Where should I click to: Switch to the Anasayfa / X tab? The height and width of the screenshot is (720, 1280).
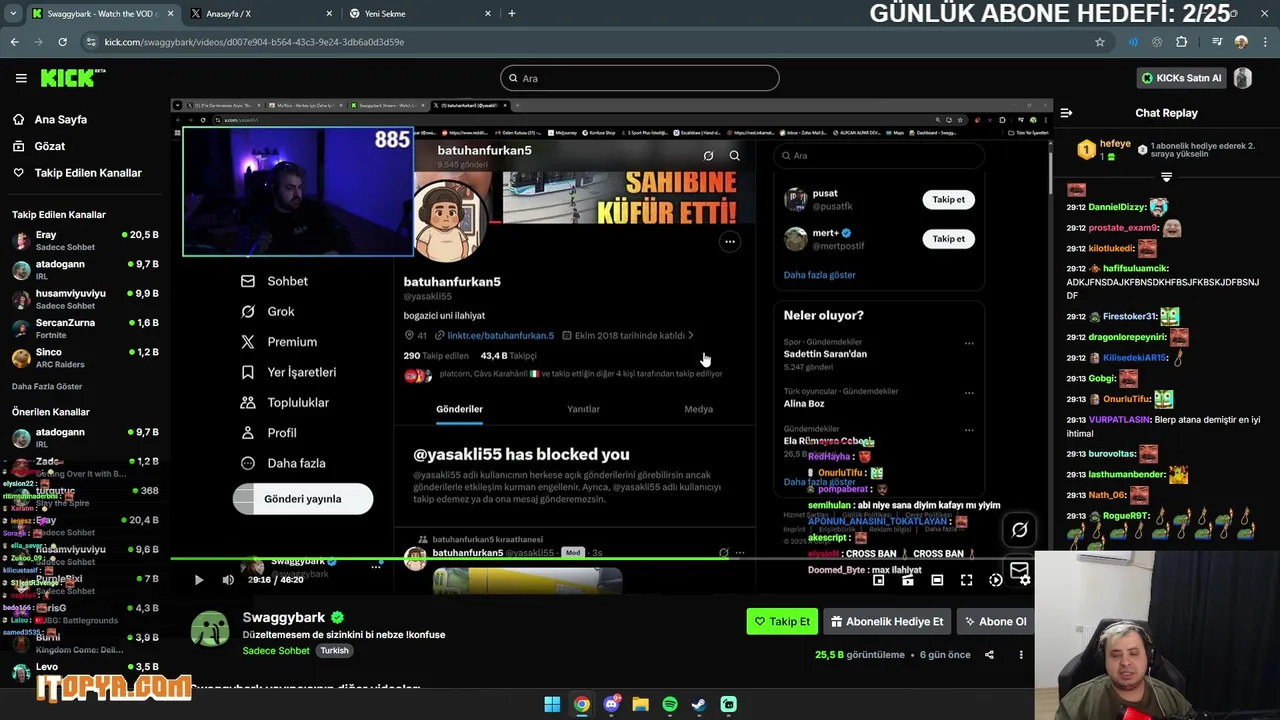[260, 14]
